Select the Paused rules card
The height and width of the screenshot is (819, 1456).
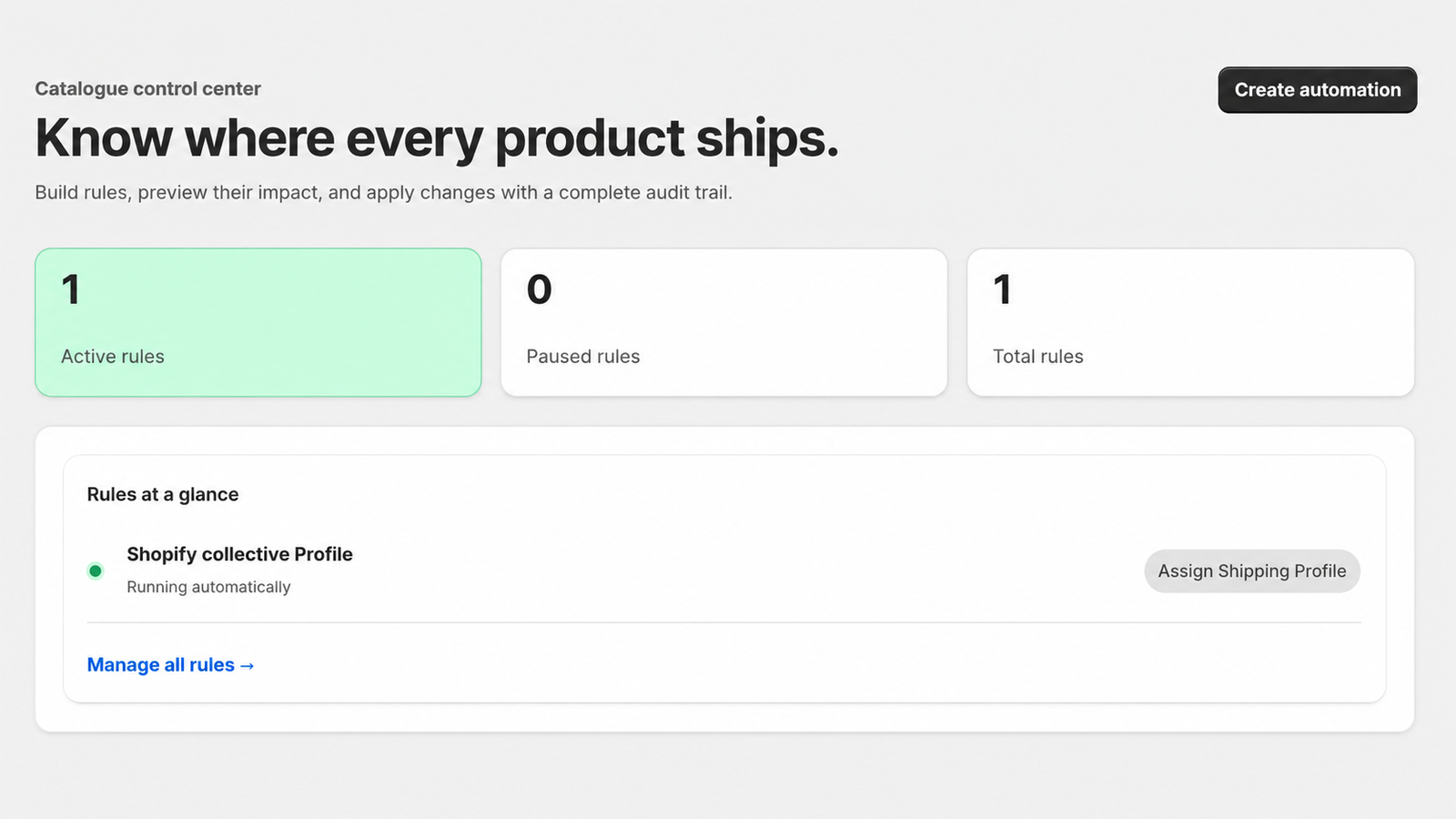click(x=724, y=322)
